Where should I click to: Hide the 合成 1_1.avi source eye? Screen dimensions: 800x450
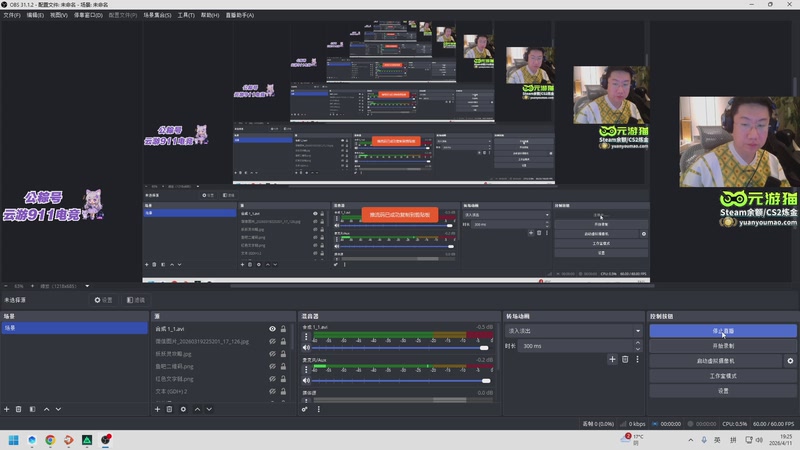pyautogui.click(x=272, y=329)
